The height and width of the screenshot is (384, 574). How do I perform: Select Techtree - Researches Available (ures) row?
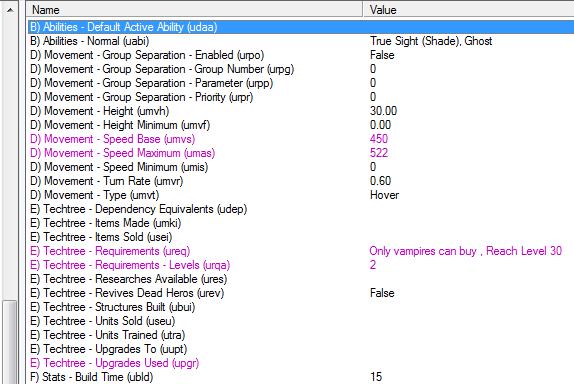click(x=301, y=279)
